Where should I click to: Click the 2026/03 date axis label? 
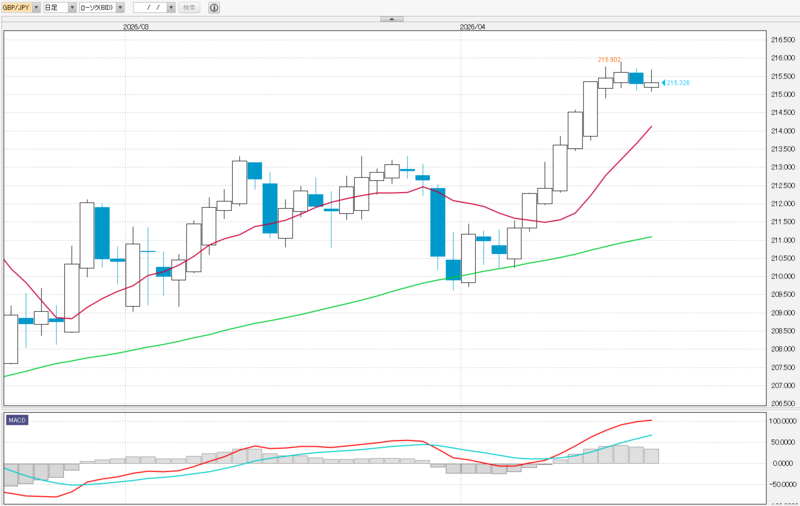click(136, 27)
